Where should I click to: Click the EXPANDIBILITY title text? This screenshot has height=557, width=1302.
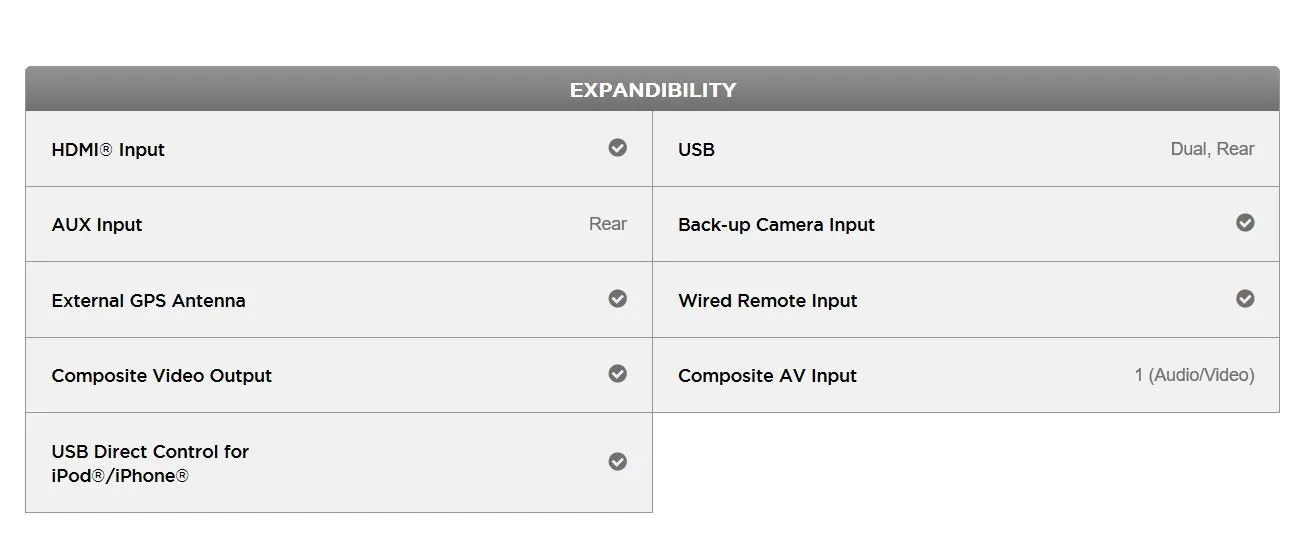coord(653,90)
